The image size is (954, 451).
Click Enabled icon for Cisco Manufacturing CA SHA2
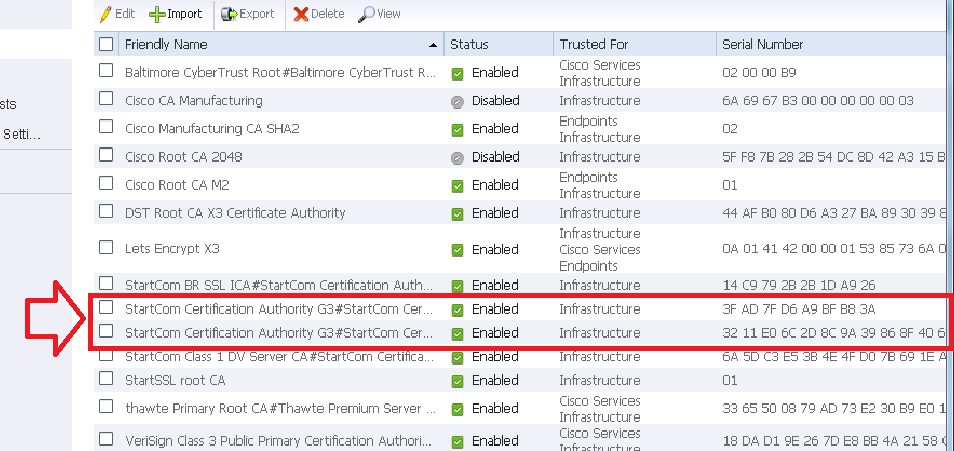tap(458, 130)
